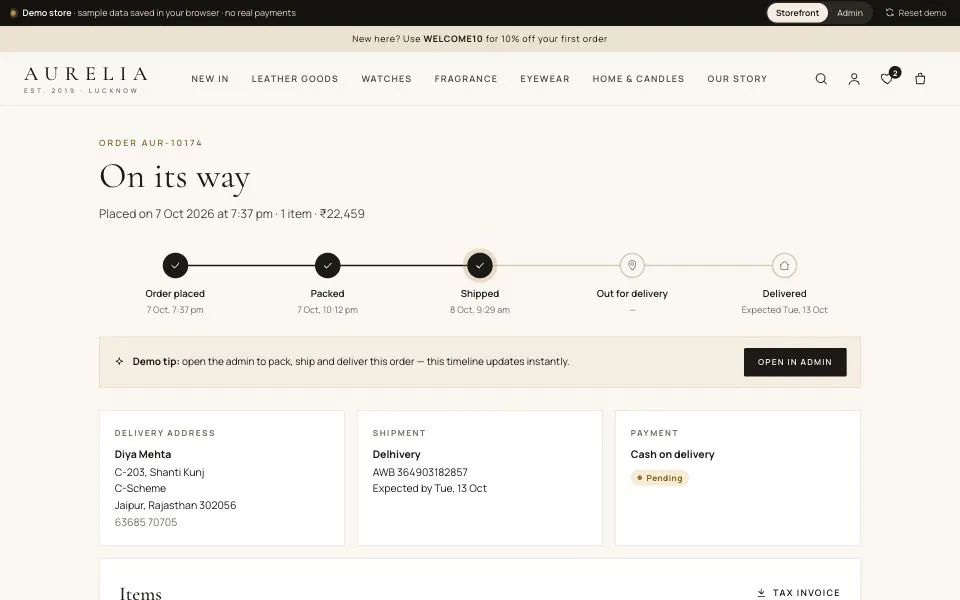Image resolution: width=960 pixels, height=600 pixels.
Task: Click the Delhivery courier name
Action: tap(396, 454)
